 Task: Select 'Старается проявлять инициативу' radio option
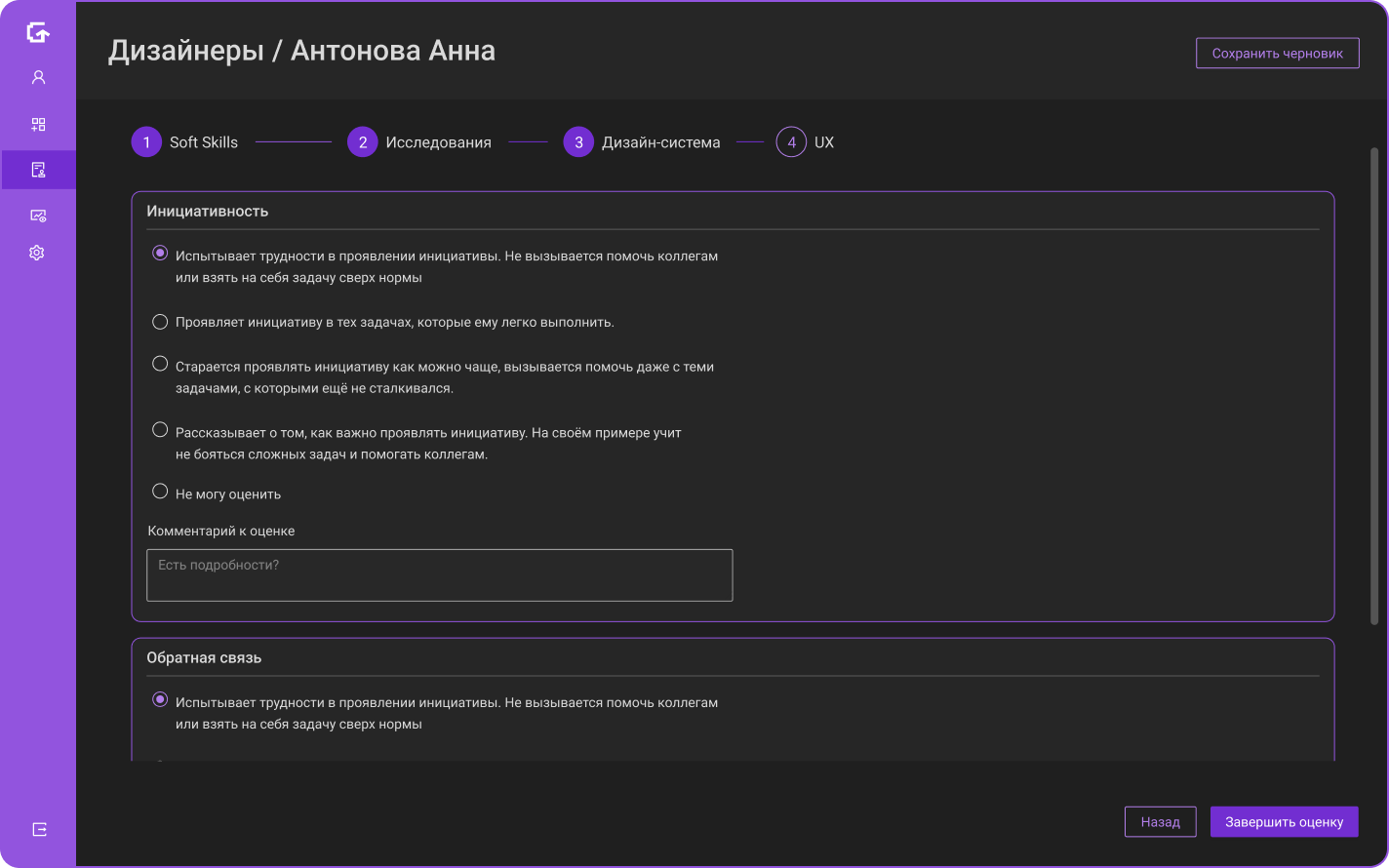click(160, 364)
